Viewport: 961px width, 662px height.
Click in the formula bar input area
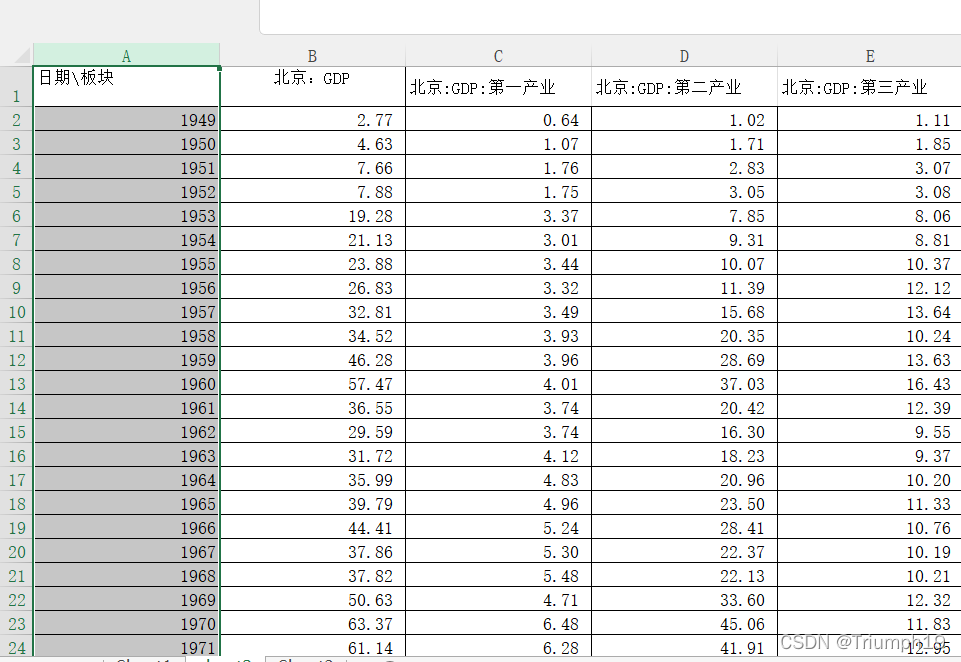(610, 17)
